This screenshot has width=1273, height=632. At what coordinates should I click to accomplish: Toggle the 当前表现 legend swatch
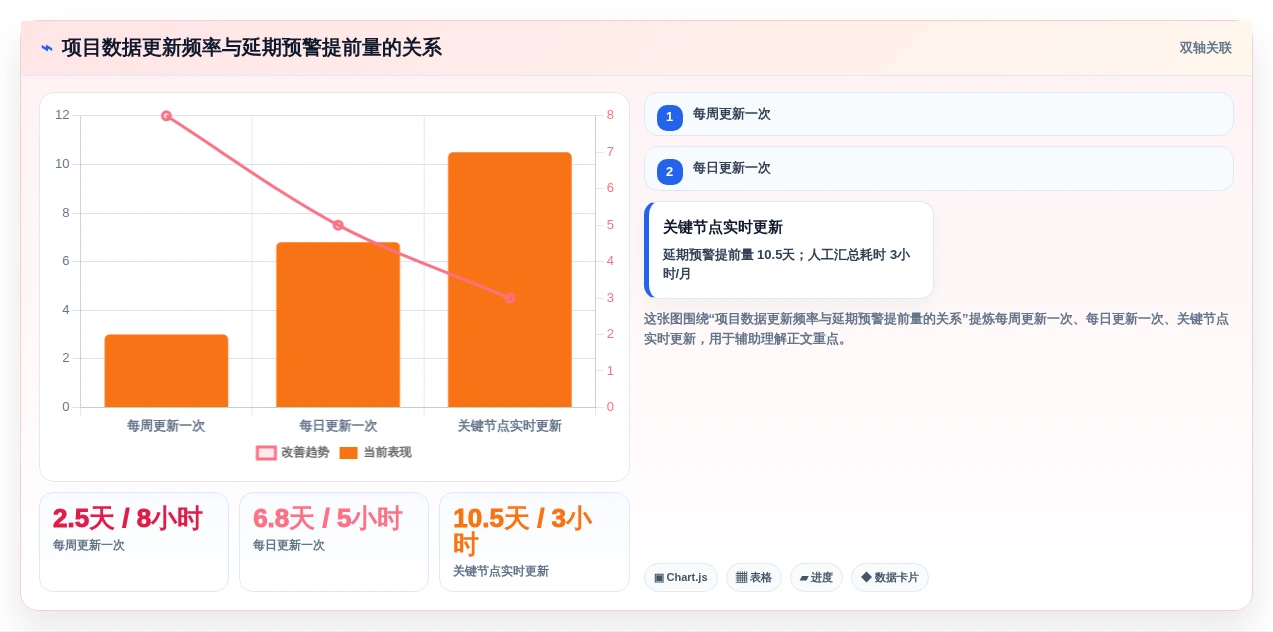point(348,453)
